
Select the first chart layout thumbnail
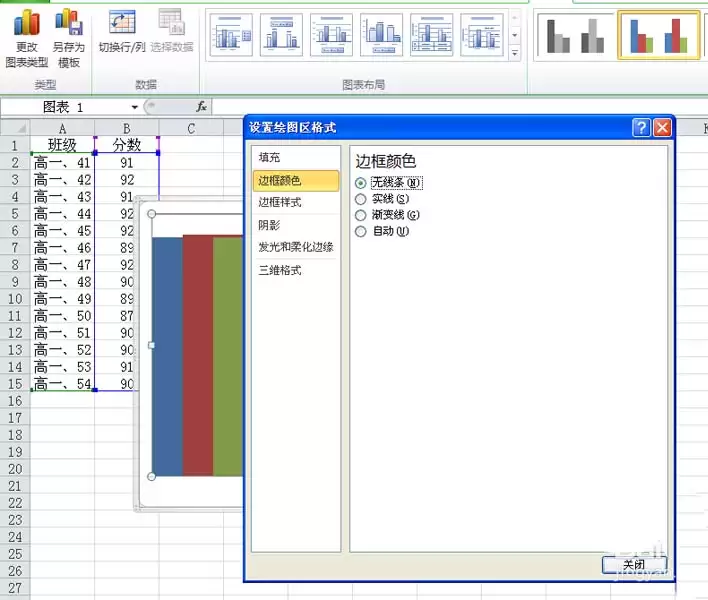tap(231, 35)
